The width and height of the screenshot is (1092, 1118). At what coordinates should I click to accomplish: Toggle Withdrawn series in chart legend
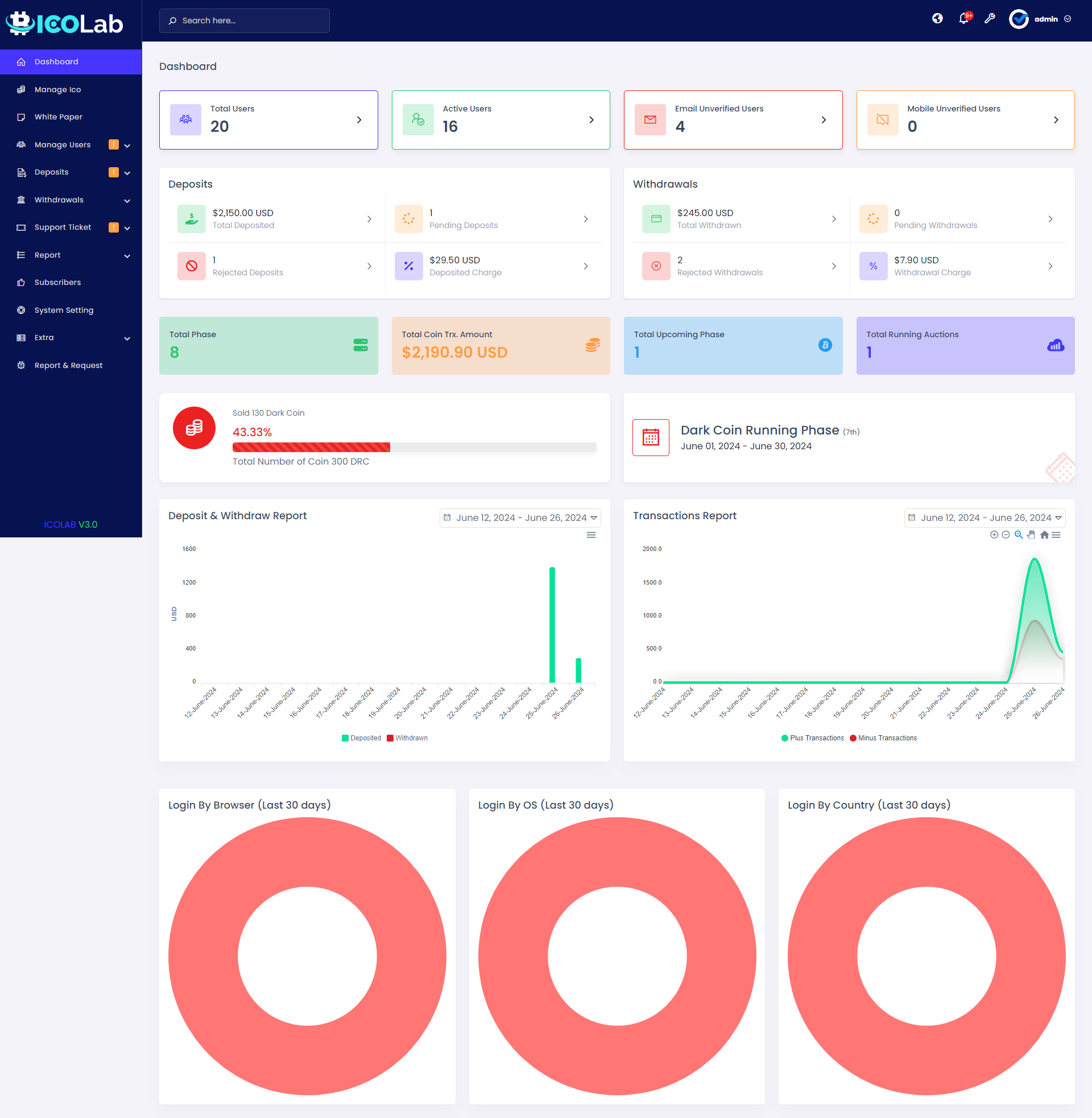coord(407,738)
